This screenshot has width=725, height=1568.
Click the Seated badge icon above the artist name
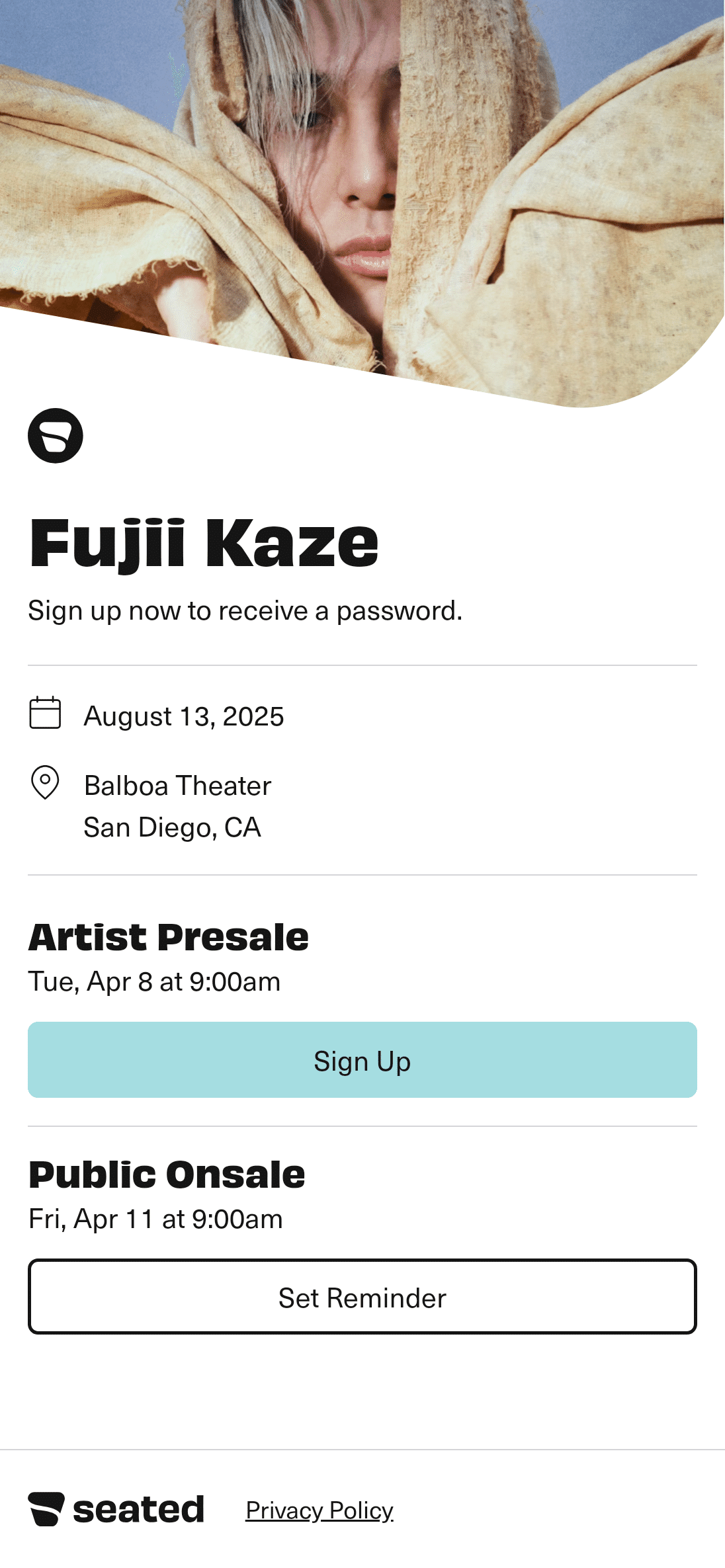pyautogui.click(x=56, y=436)
